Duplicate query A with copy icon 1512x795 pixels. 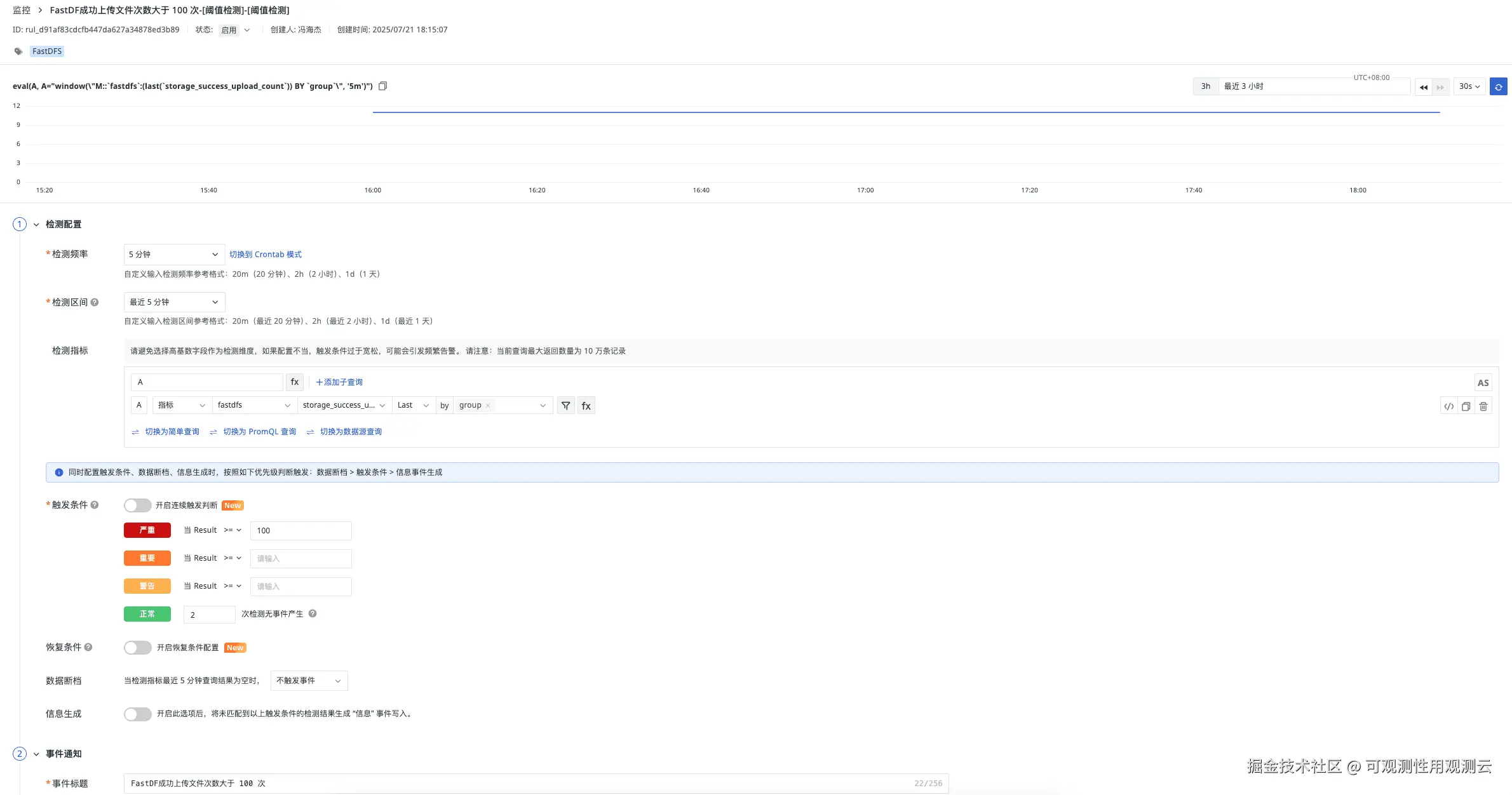1466,406
